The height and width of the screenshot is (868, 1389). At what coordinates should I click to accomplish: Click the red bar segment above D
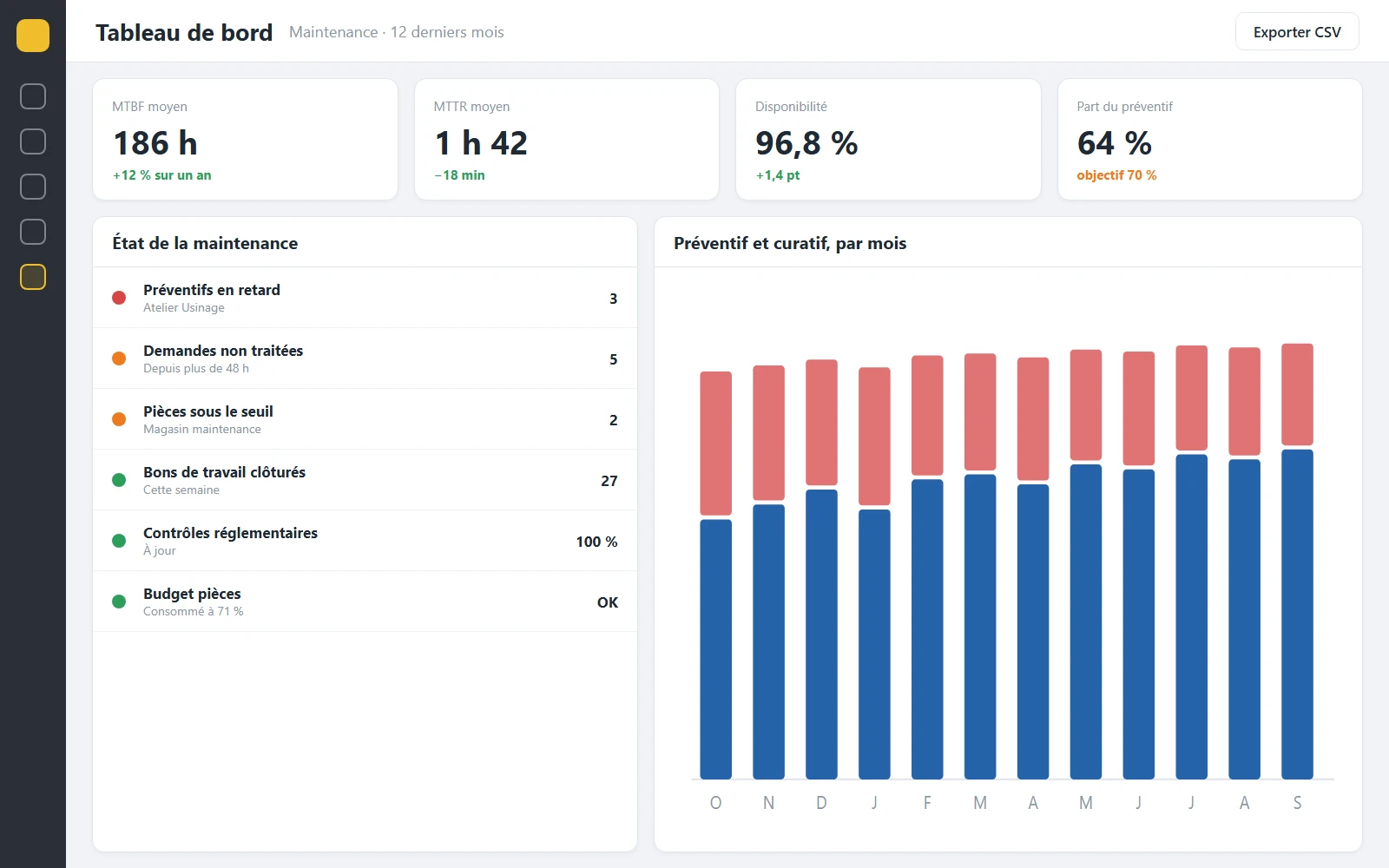[x=821, y=423]
